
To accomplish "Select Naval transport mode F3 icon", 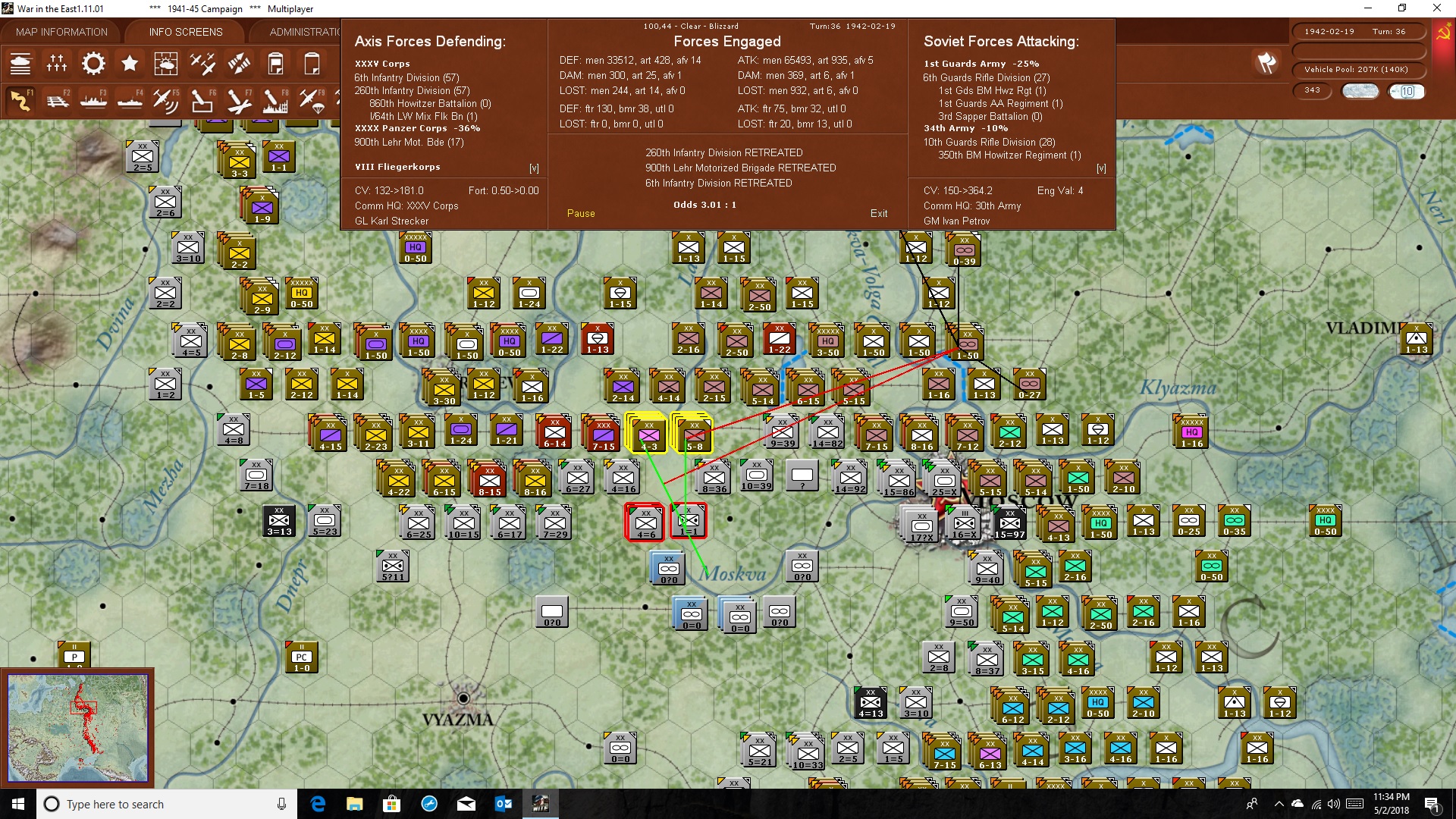I will tap(93, 100).
